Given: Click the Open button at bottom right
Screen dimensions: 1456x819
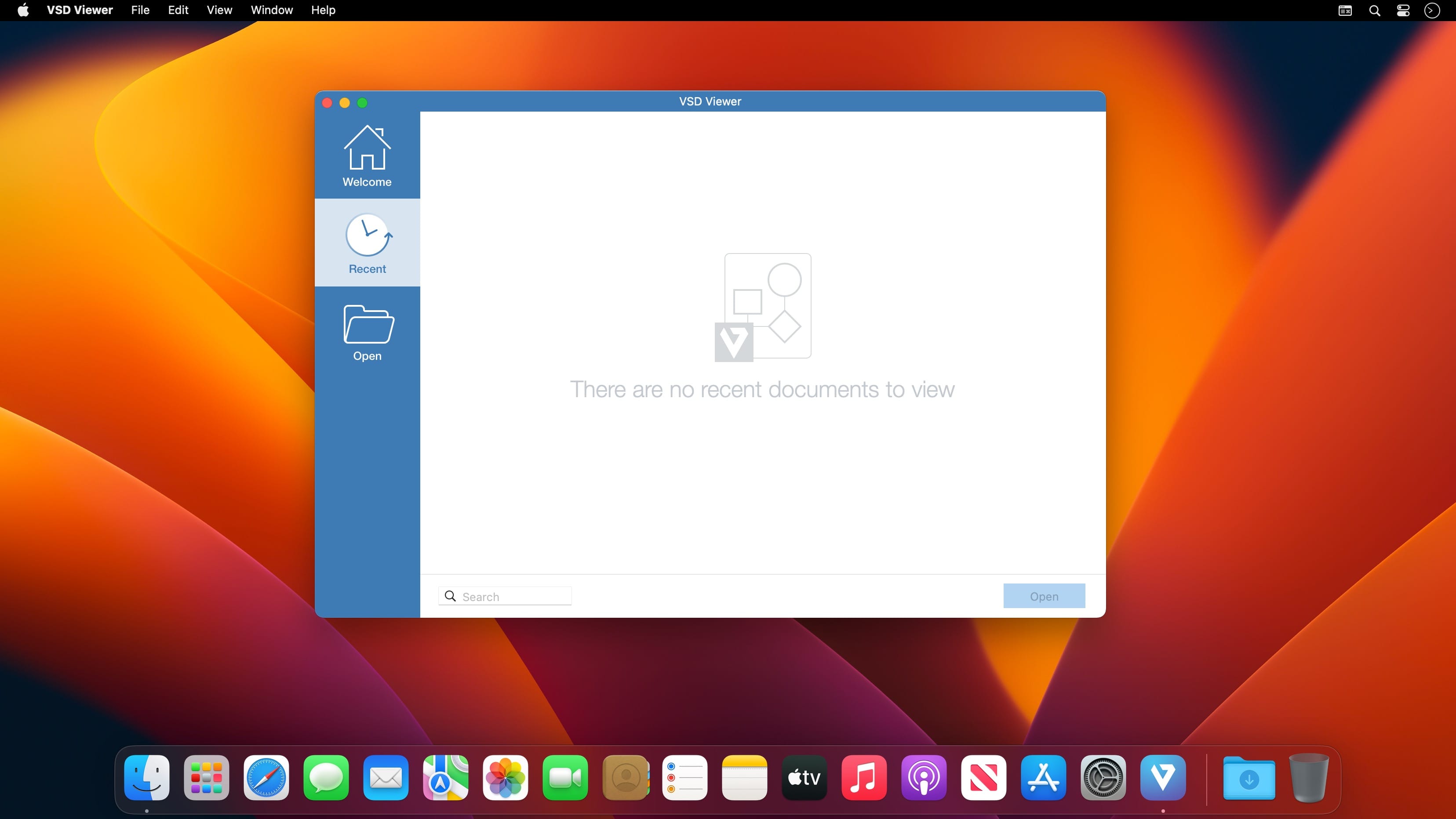Looking at the screenshot, I should click(1044, 597).
